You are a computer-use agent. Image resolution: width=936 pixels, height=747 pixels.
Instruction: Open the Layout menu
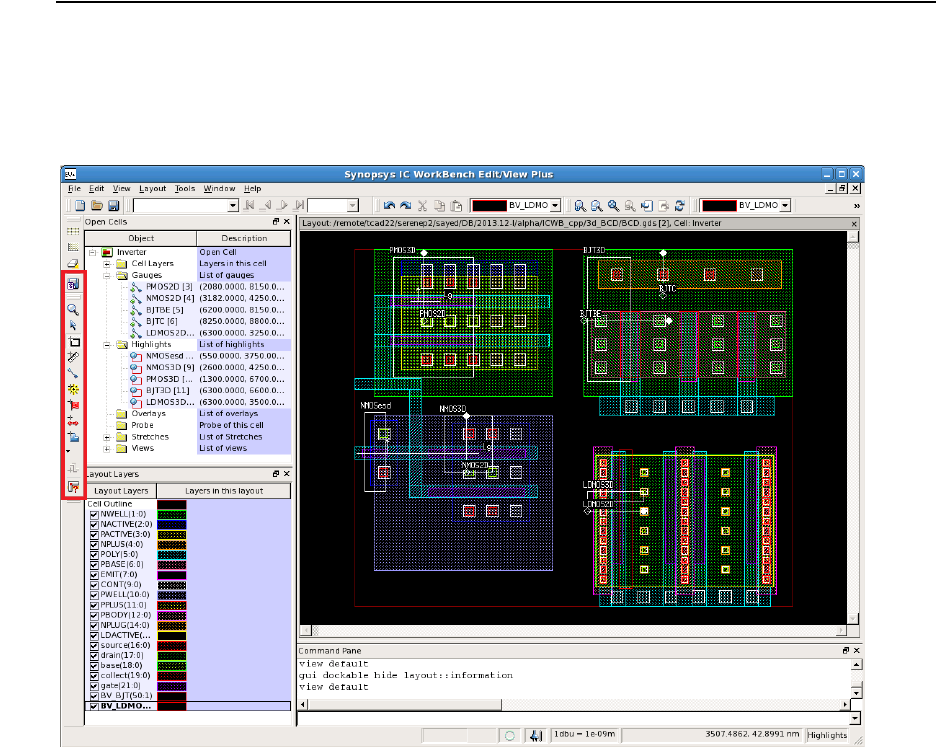[x=153, y=188]
